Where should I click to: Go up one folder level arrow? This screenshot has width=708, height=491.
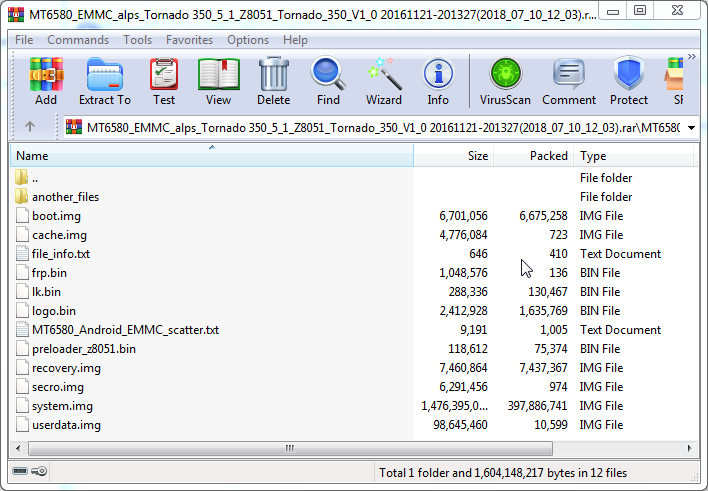tap(30, 126)
